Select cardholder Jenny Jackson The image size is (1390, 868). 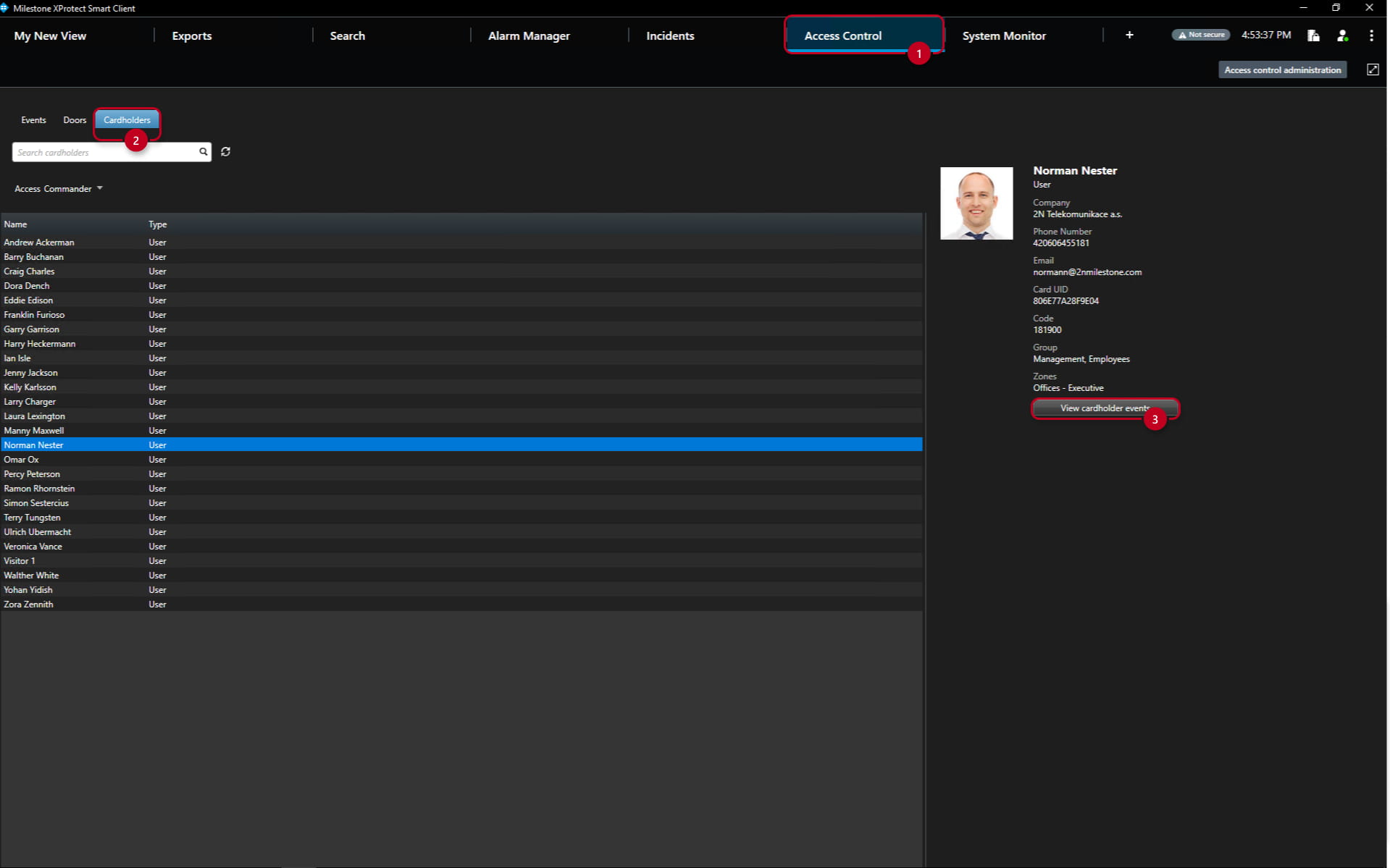click(461, 373)
